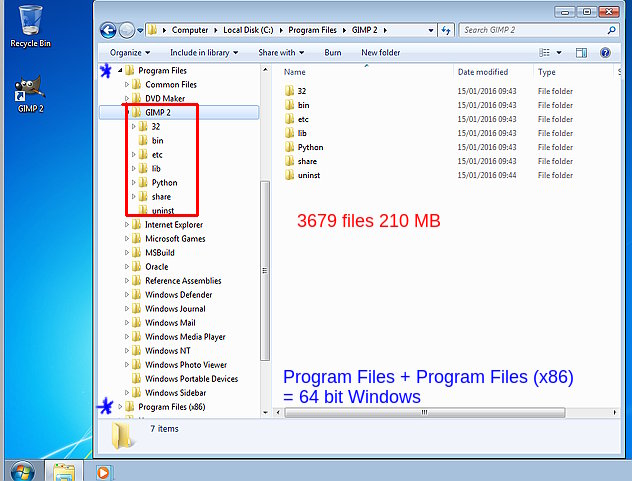Sort by the Type column header
The height and width of the screenshot is (481, 632).
(x=547, y=72)
